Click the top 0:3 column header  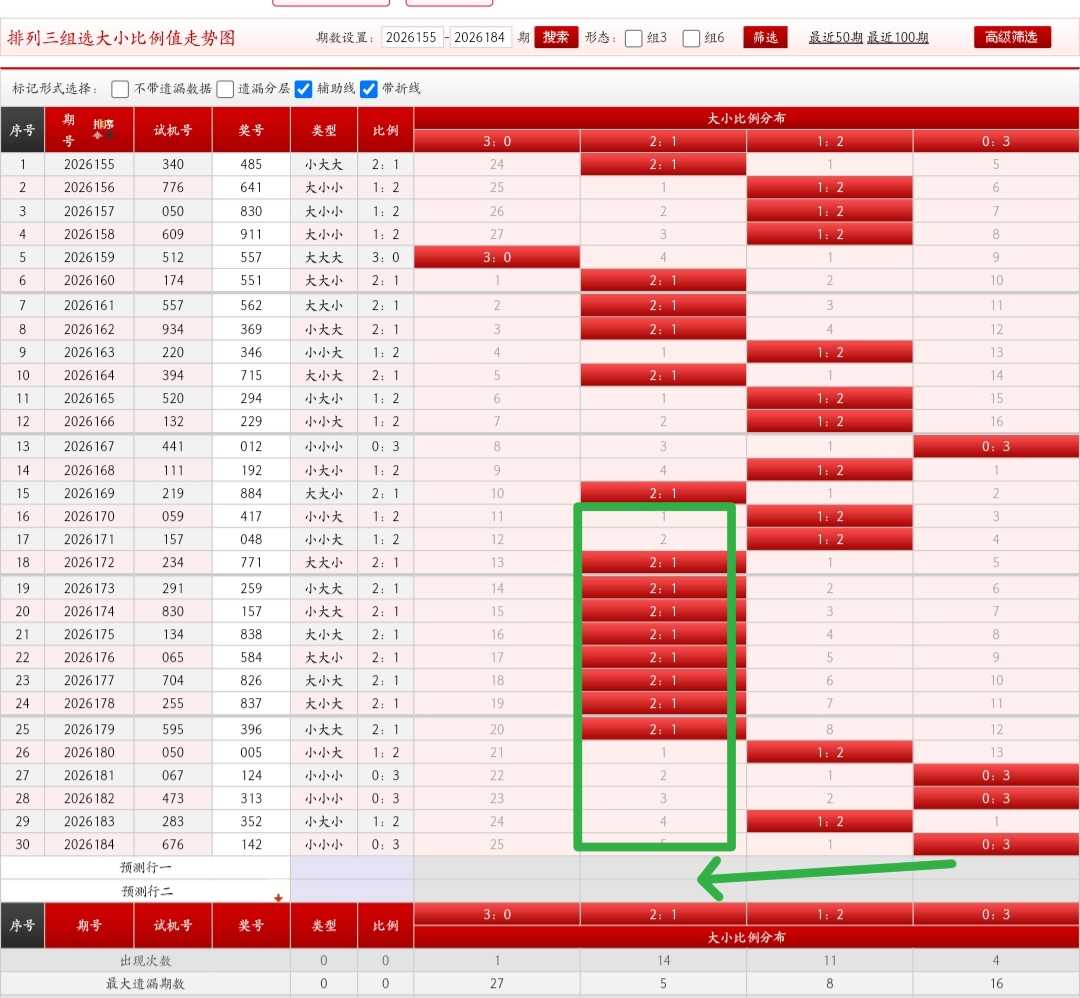(996, 141)
